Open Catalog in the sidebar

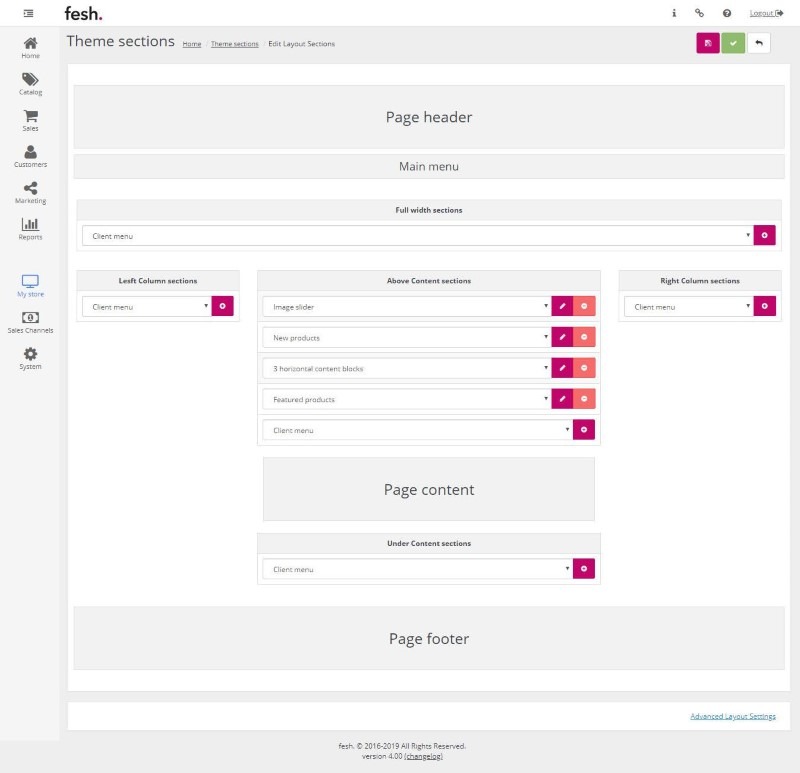[x=30, y=84]
